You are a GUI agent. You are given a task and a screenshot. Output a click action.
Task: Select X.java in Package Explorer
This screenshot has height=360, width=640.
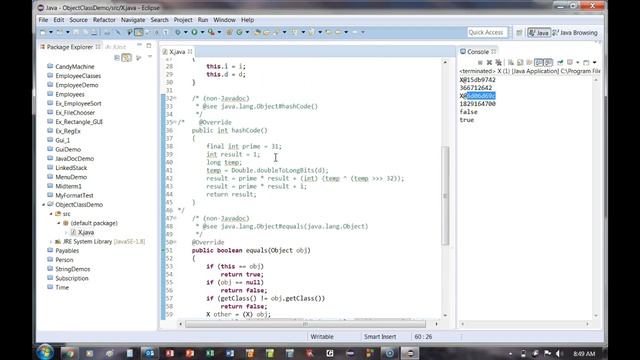click(86, 232)
